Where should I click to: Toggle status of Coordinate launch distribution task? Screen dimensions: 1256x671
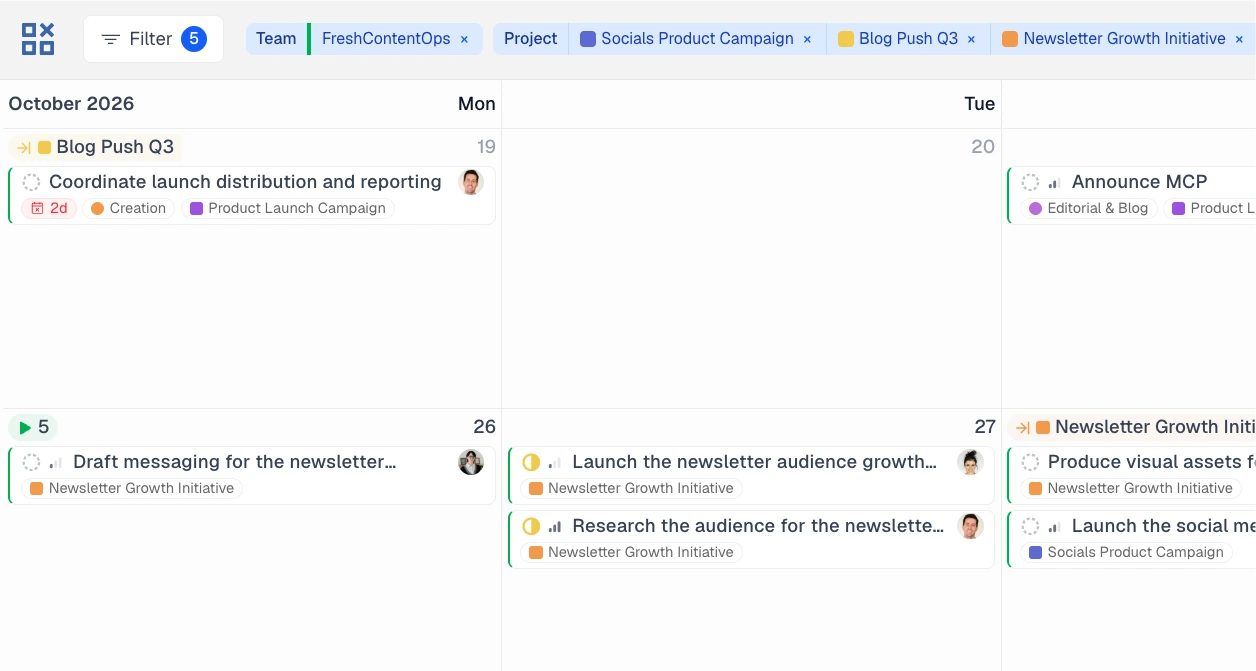pyautogui.click(x=31, y=182)
